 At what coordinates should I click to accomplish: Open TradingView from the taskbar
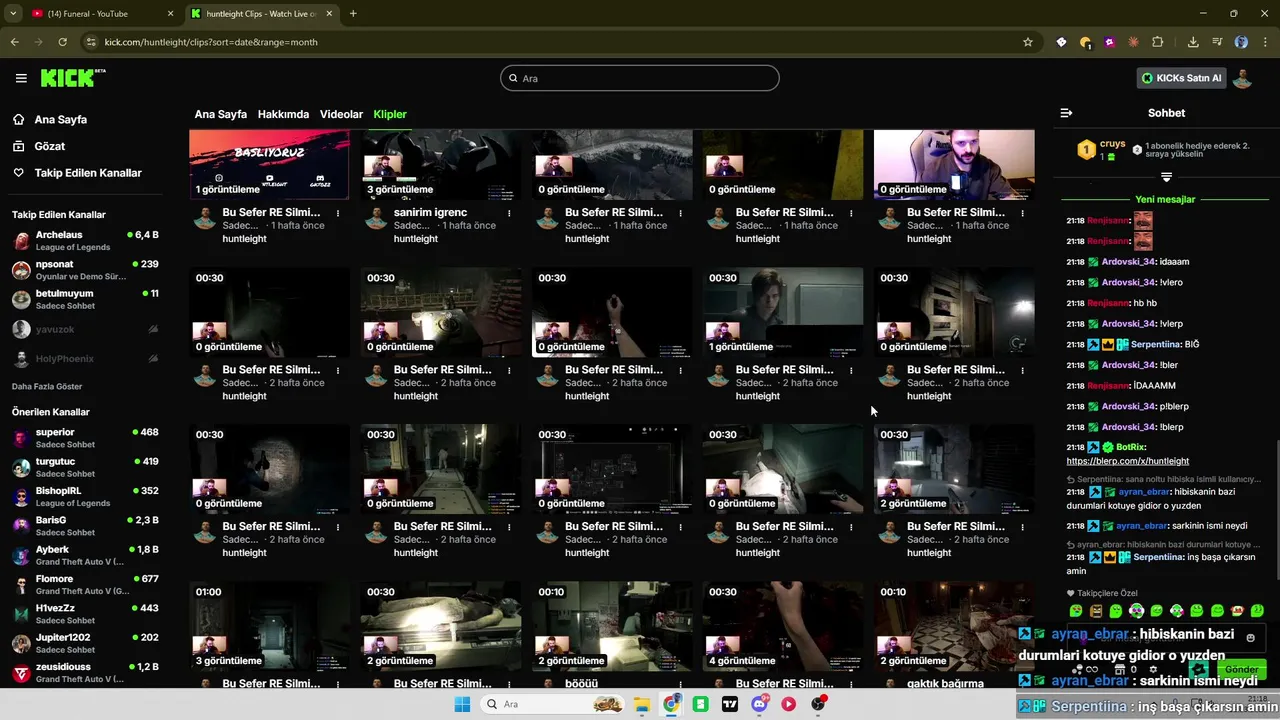(730, 704)
